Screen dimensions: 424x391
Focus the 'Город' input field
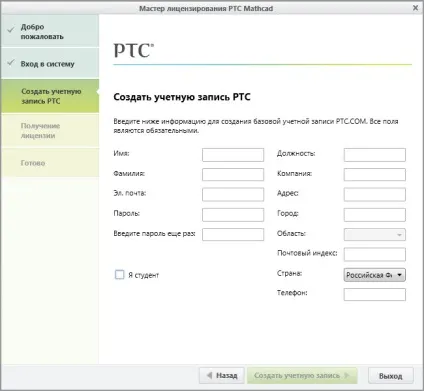click(375, 215)
